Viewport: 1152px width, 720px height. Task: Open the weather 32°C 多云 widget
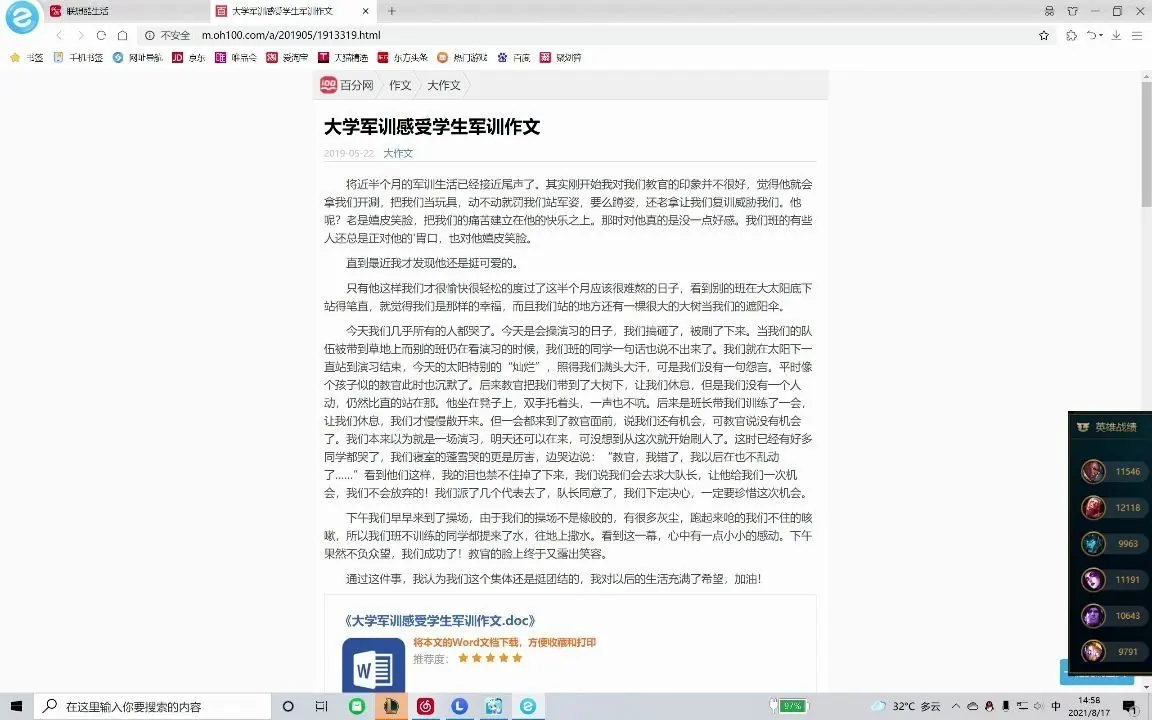tap(906, 706)
